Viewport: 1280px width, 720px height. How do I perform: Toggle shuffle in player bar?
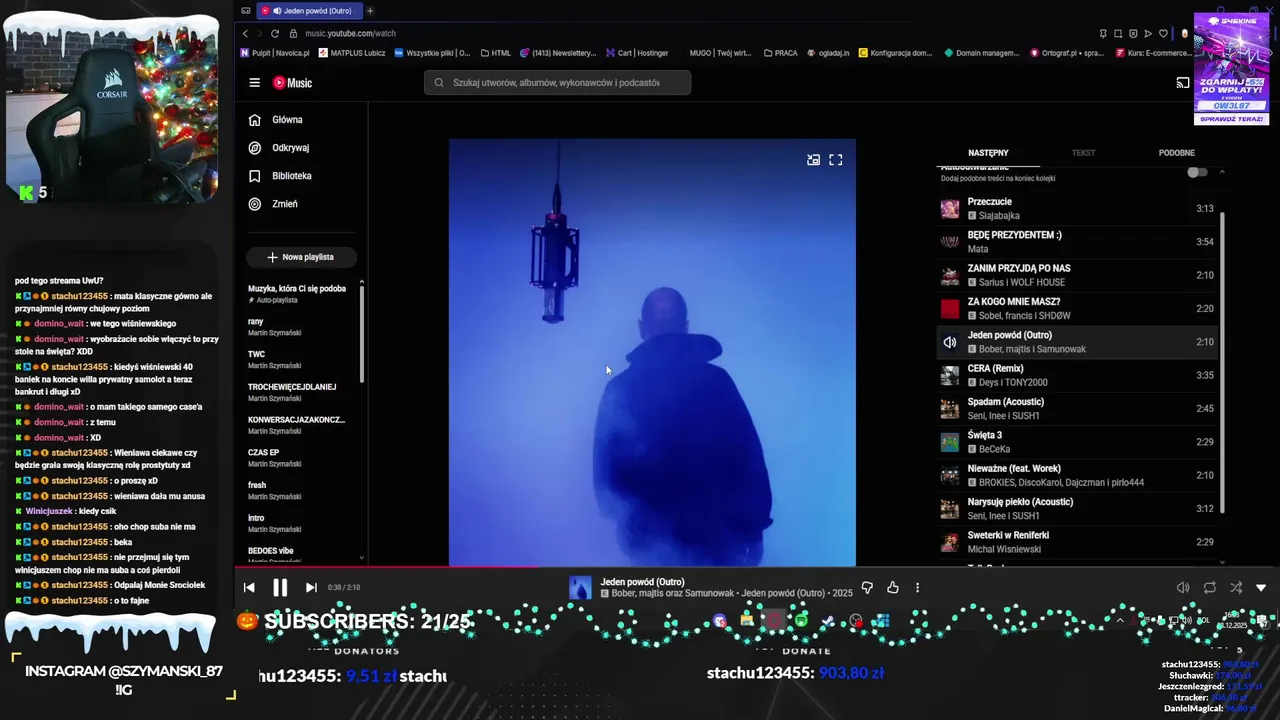[1236, 588]
